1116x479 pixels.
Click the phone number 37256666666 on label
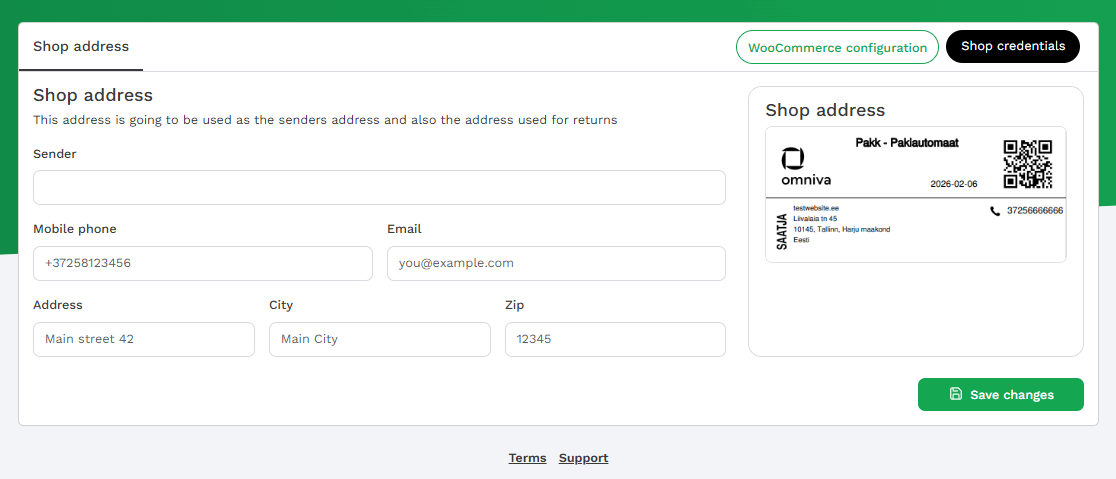[1034, 211]
